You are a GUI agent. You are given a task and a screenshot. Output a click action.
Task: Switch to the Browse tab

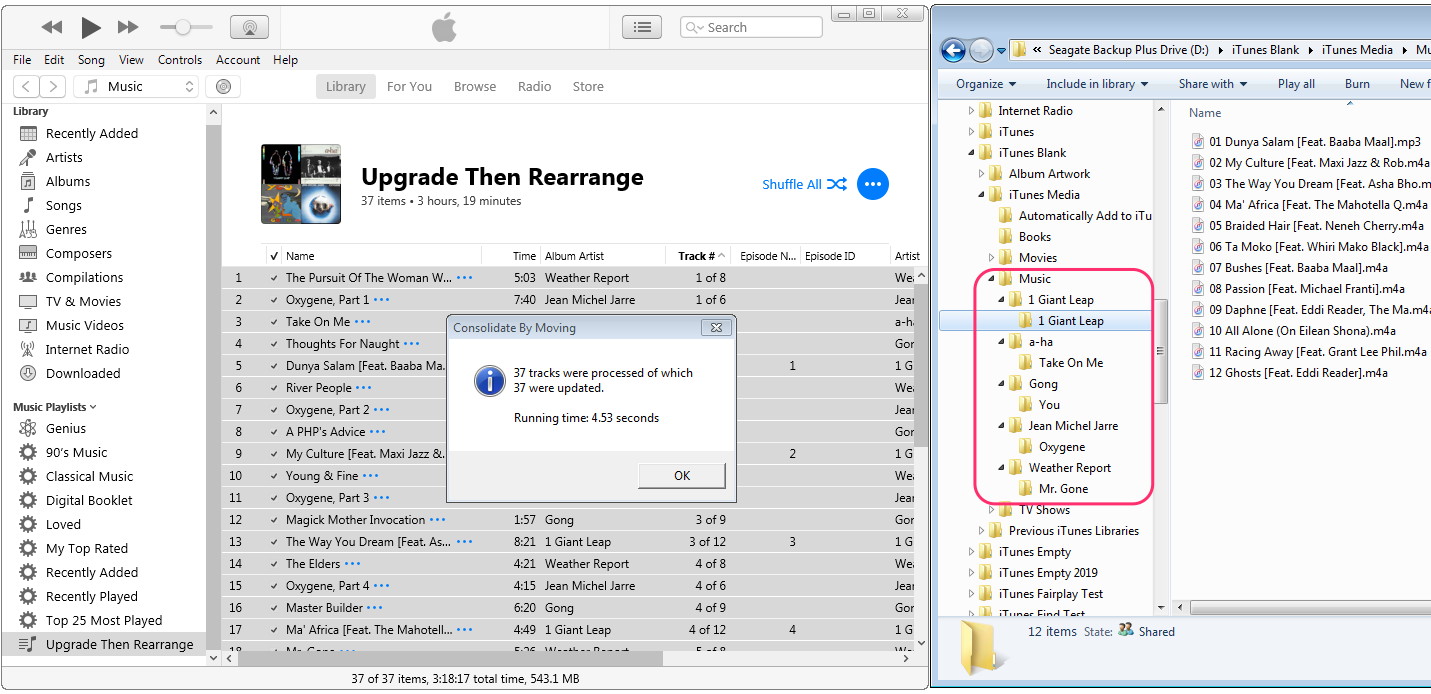coord(475,87)
